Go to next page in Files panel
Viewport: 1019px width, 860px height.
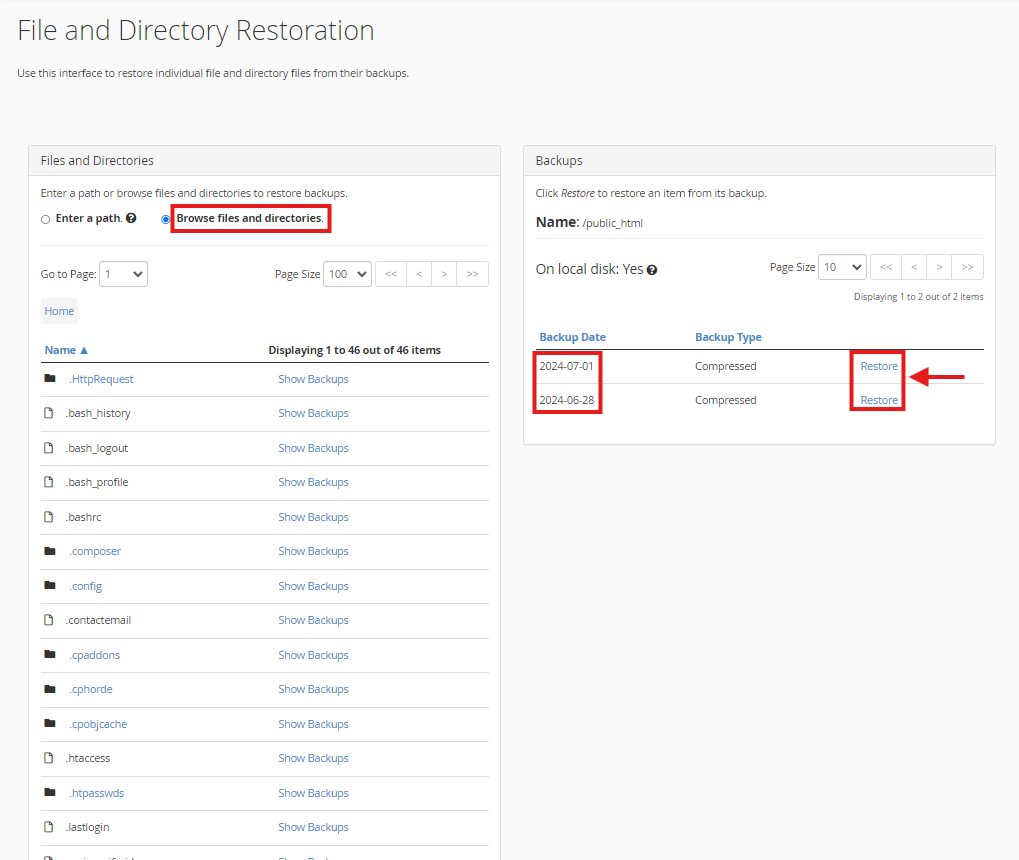pos(445,274)
